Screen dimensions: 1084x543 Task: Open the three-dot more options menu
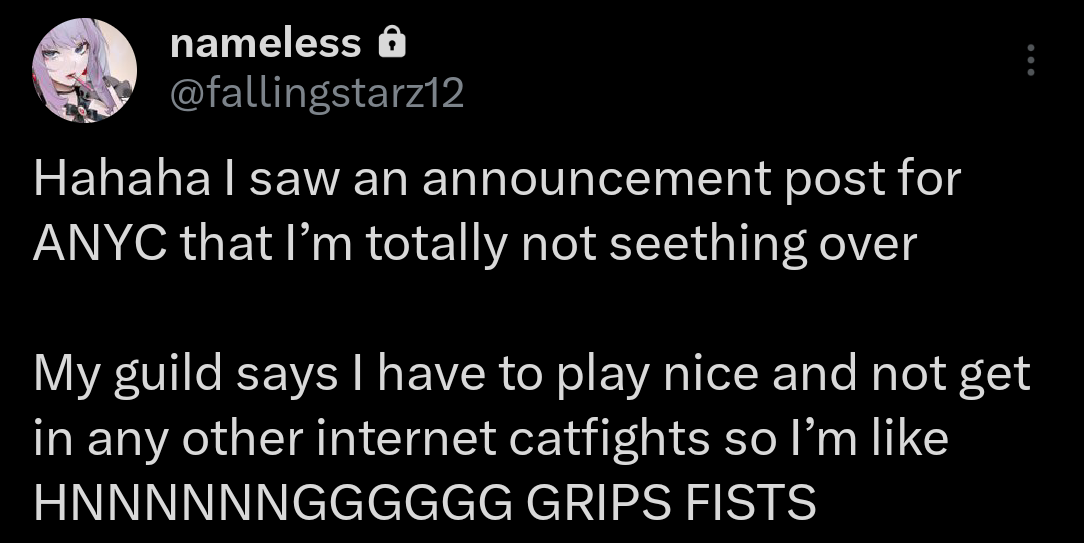pyautogui.click(x=1030, y=61)
